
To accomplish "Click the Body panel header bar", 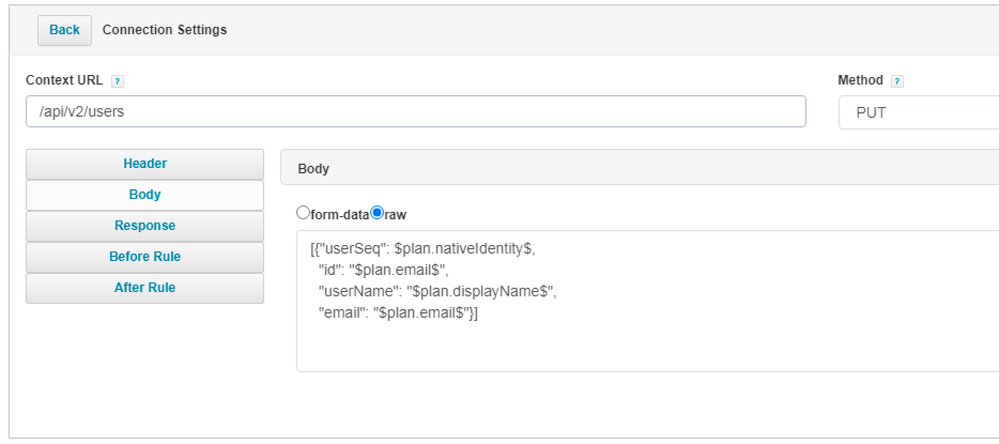I will pyautogui.click(x=640, y=169).
